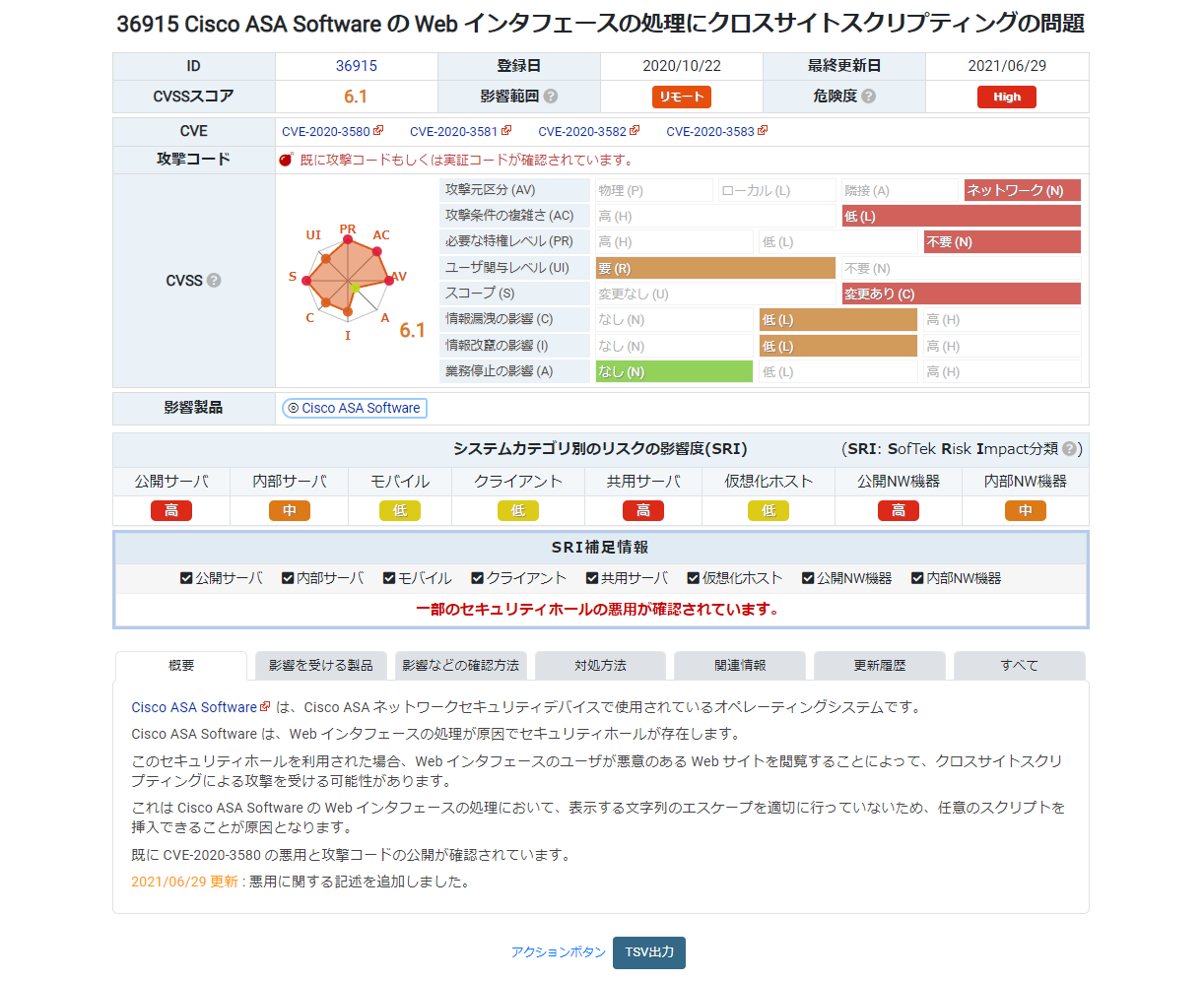This screenshot has height=981, width=1204.
Task: Toggle the クライアント checkbox
Action: pyautogui.click(x=478, y=578)
